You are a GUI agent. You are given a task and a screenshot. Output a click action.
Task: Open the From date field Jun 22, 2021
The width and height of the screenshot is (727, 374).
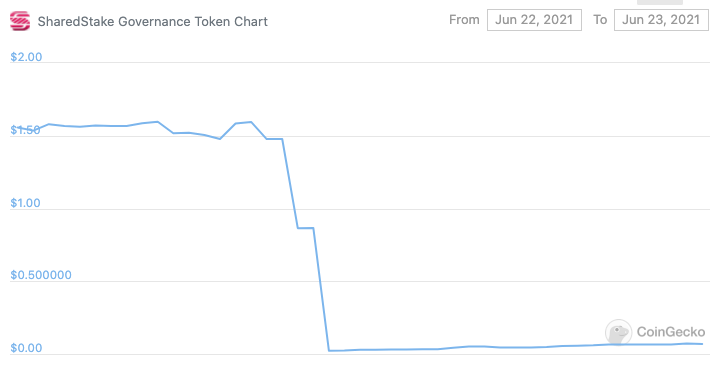(x=534, y=20)
